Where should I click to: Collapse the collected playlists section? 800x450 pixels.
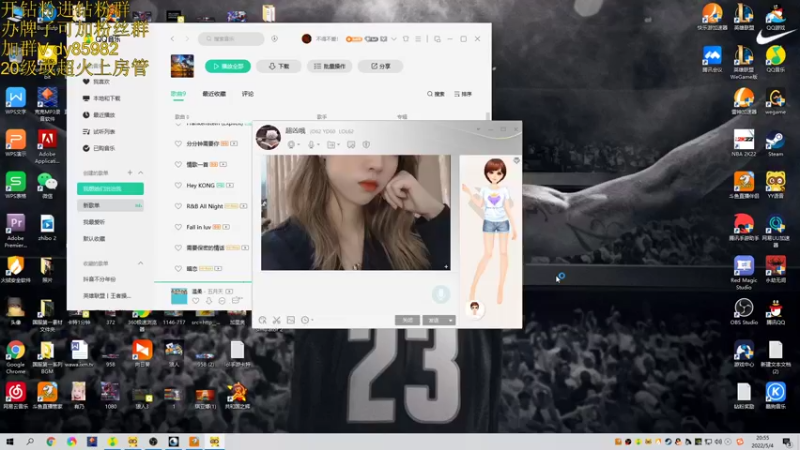(140, 263)
